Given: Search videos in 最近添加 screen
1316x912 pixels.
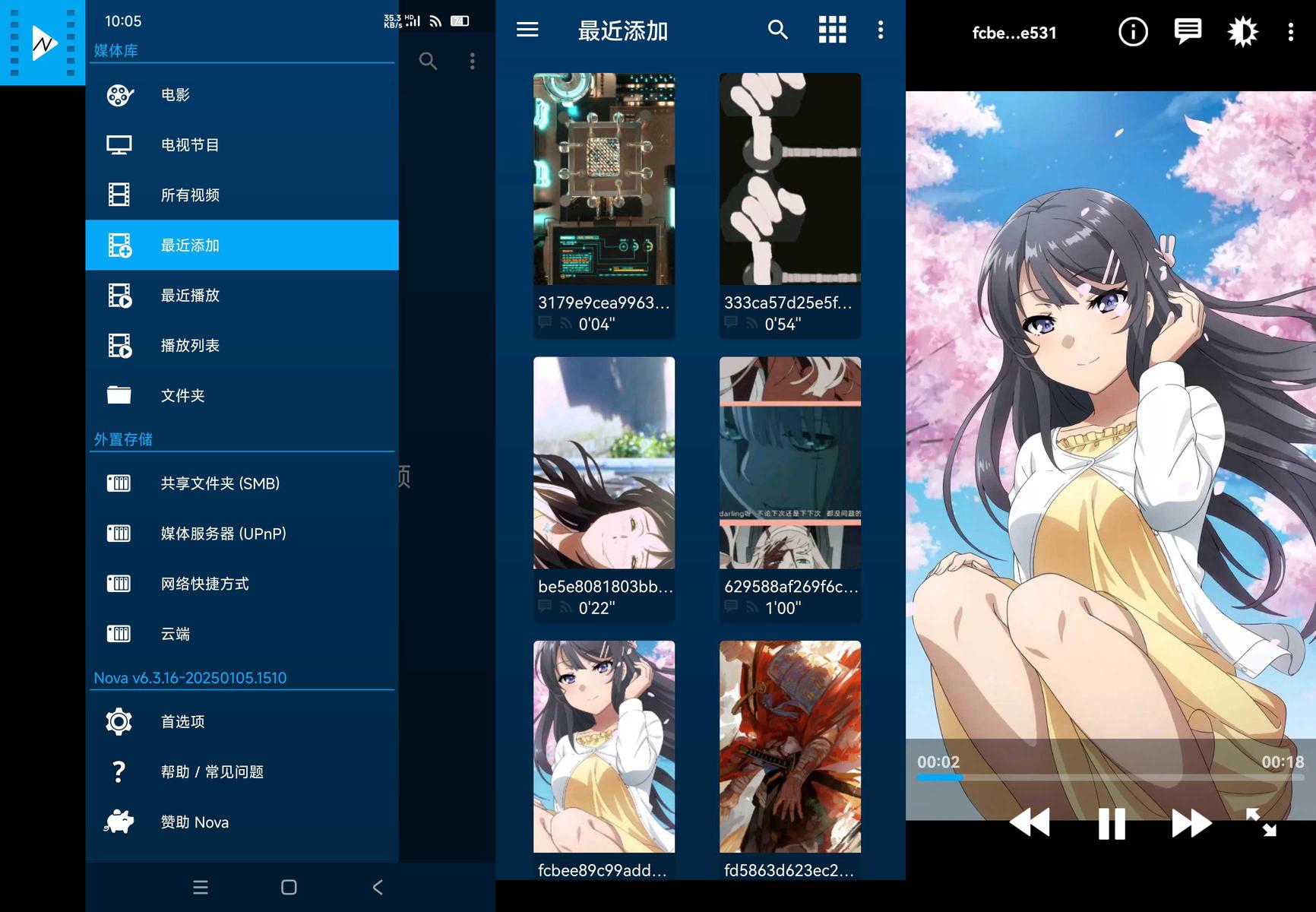Looking at the screenshot, I should (x=777, y=30).
